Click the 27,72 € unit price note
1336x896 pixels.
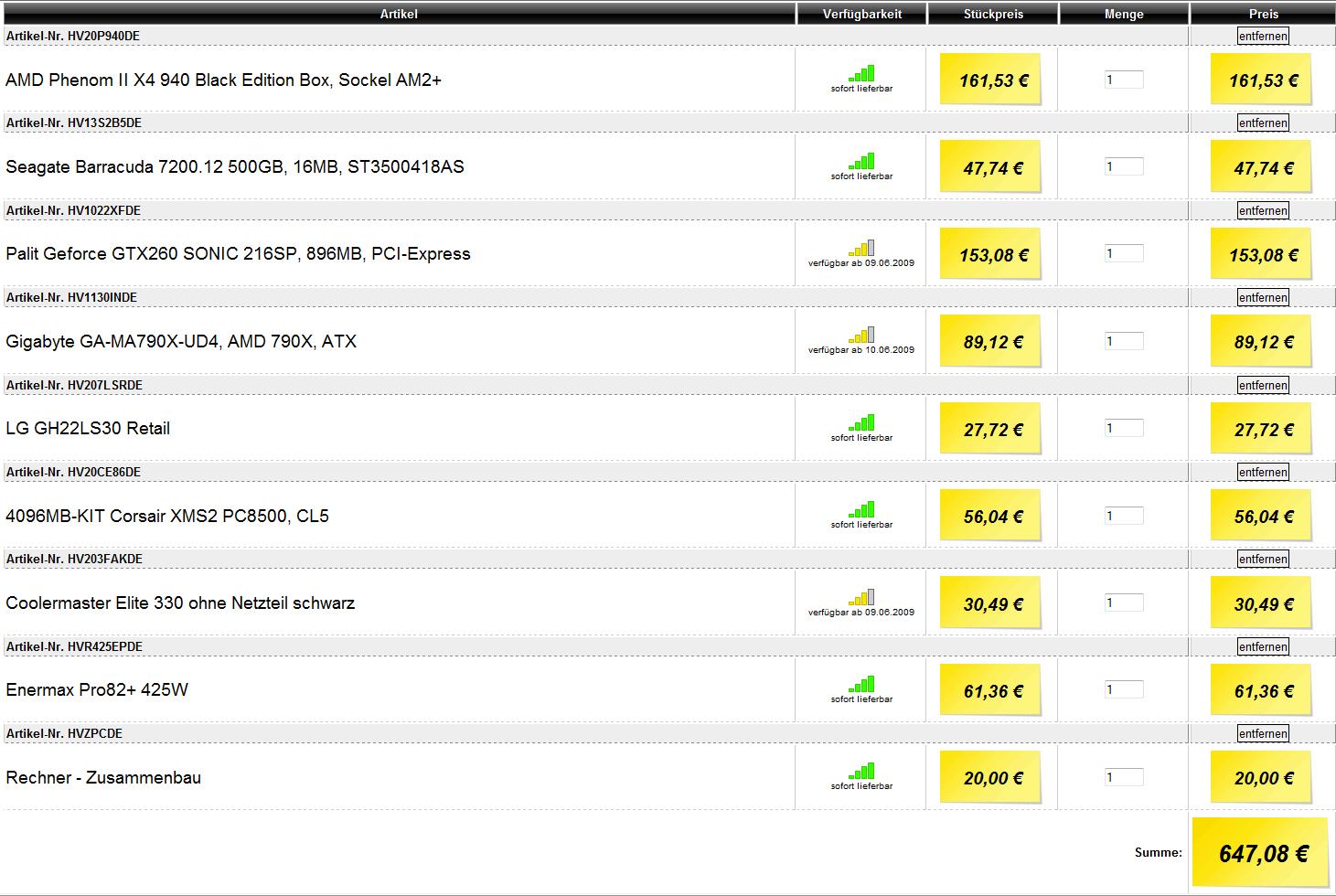(991, 429)
